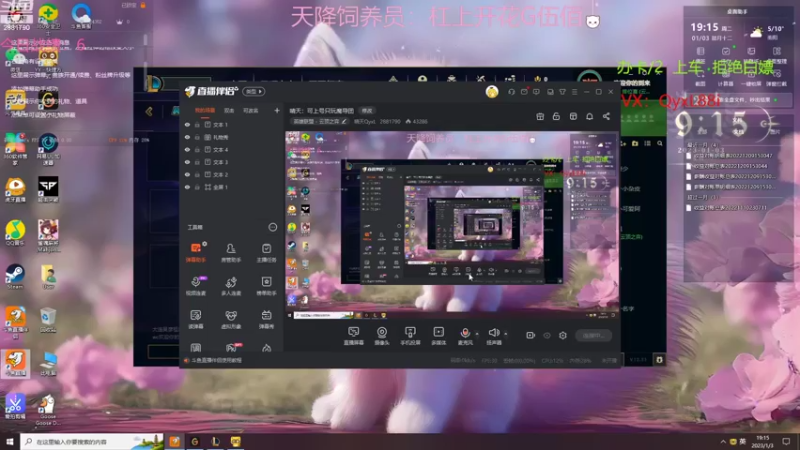The image size is (800, 450).
Task: Open stream settings gear icon
Action: click(x=563, y=335)
